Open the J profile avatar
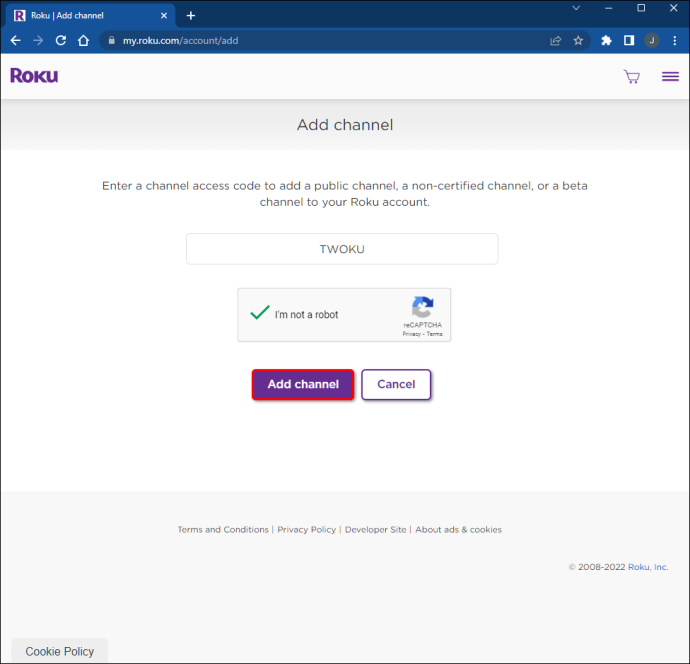 [x=652, y=40]
